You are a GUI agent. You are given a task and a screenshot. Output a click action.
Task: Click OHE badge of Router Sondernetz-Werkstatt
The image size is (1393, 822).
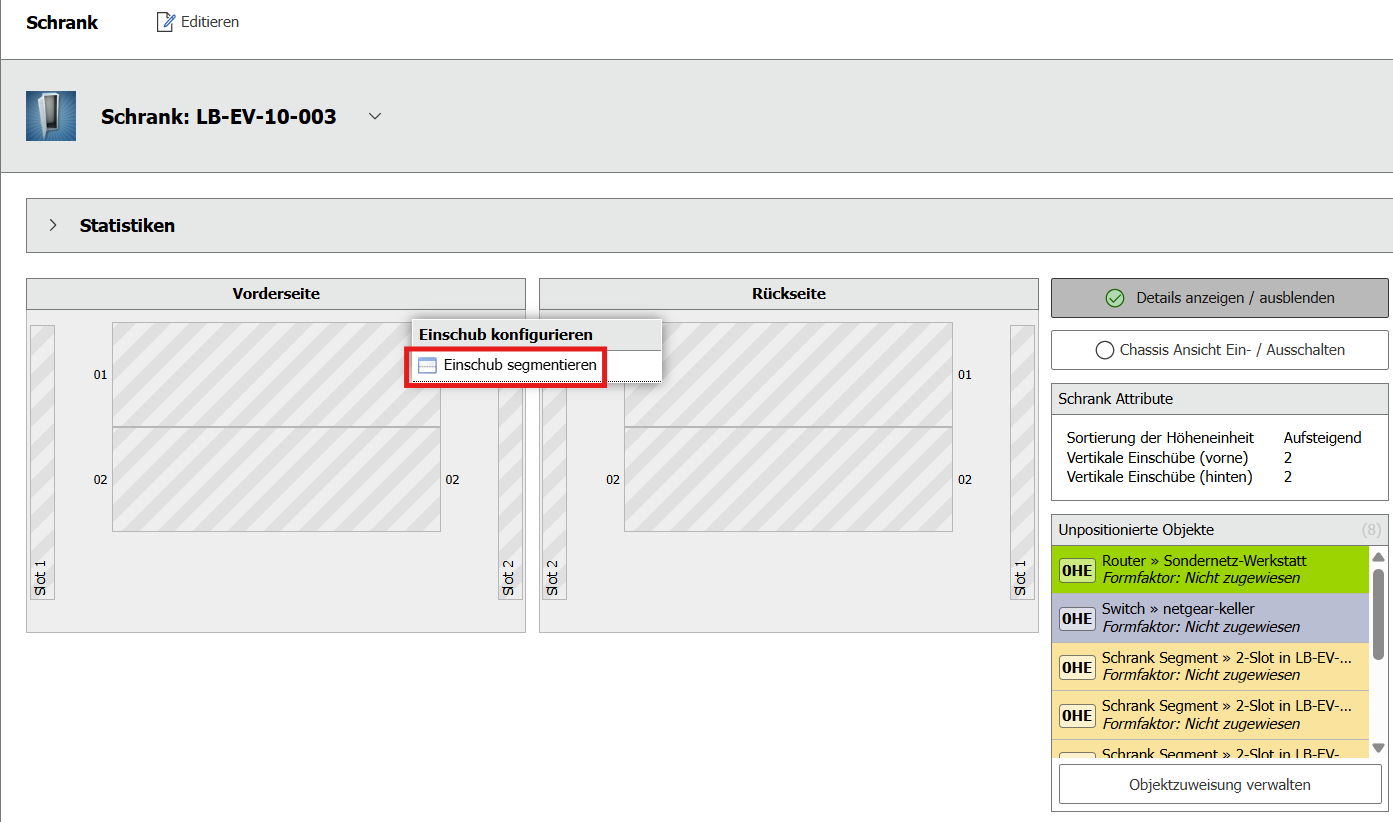point(1077,570)
